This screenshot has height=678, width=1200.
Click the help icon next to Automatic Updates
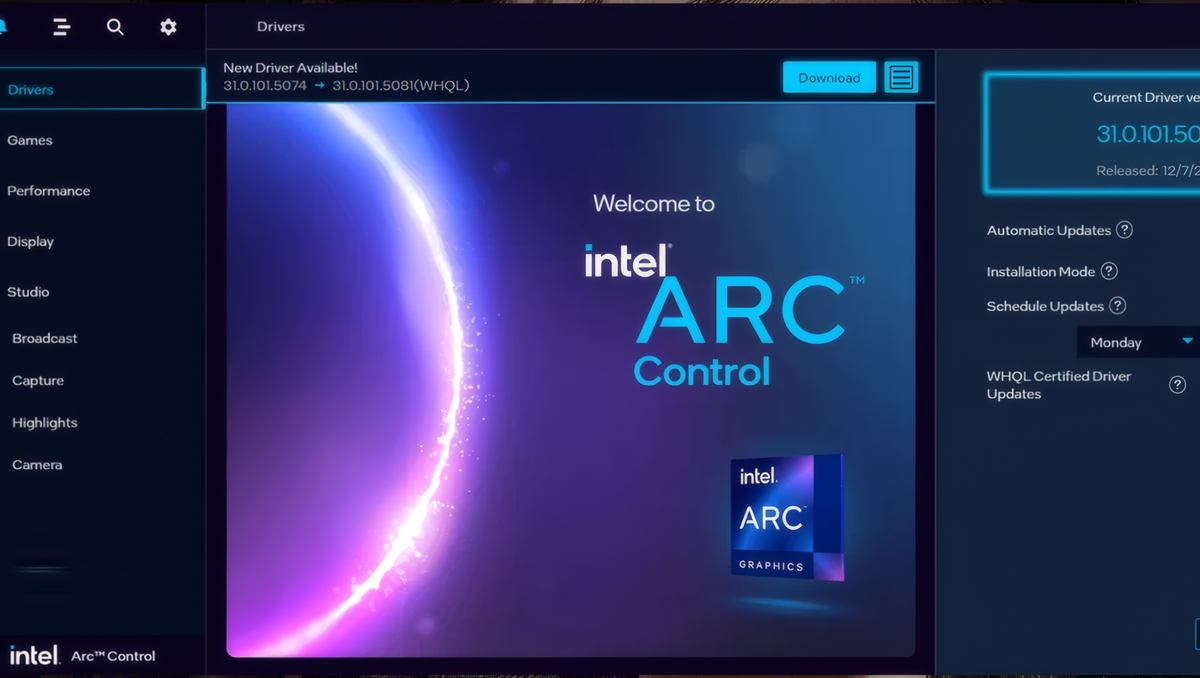(x=1124, y=230)
